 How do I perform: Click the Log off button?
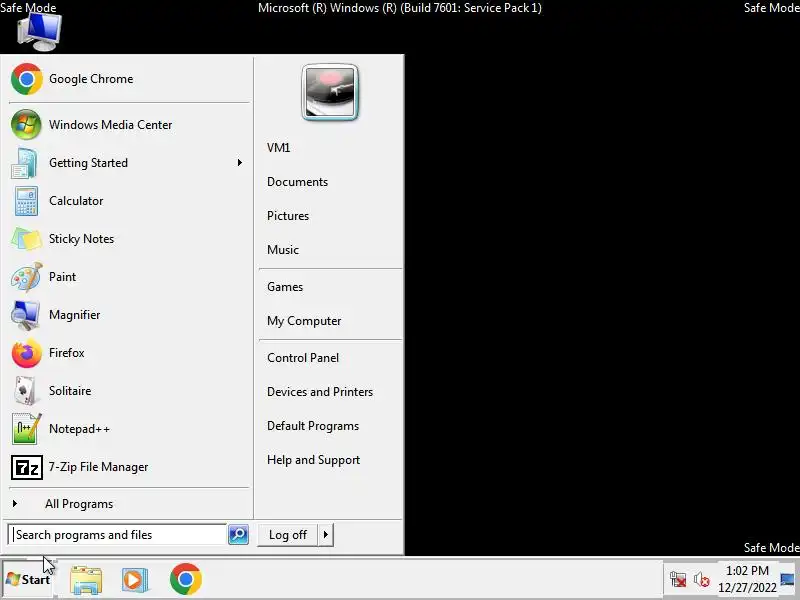pyautogui.click(x=288, y=535)
